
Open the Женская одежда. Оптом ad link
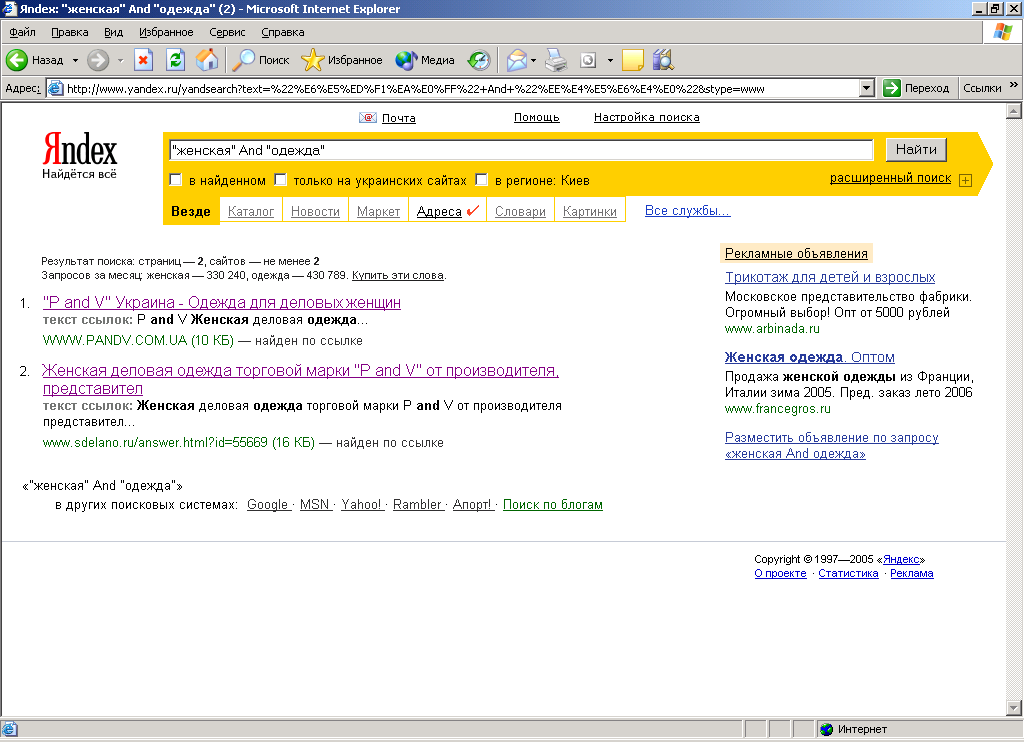pos(809,357)
